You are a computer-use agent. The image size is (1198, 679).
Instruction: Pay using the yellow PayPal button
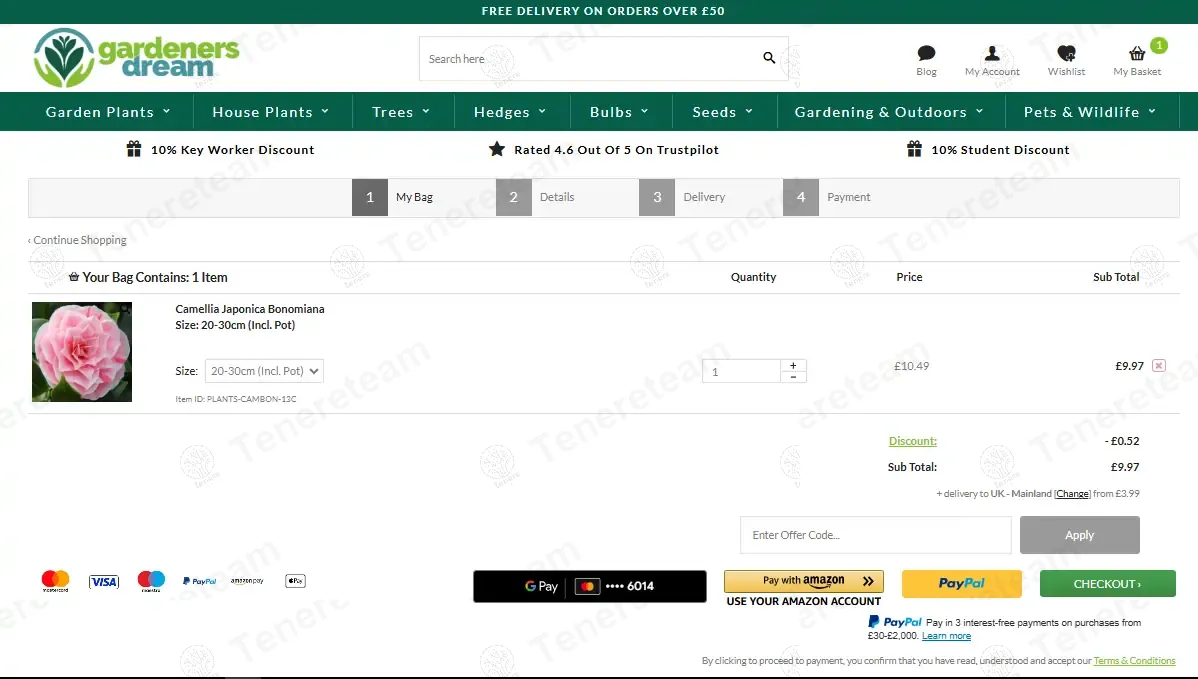tap(962, 584)
